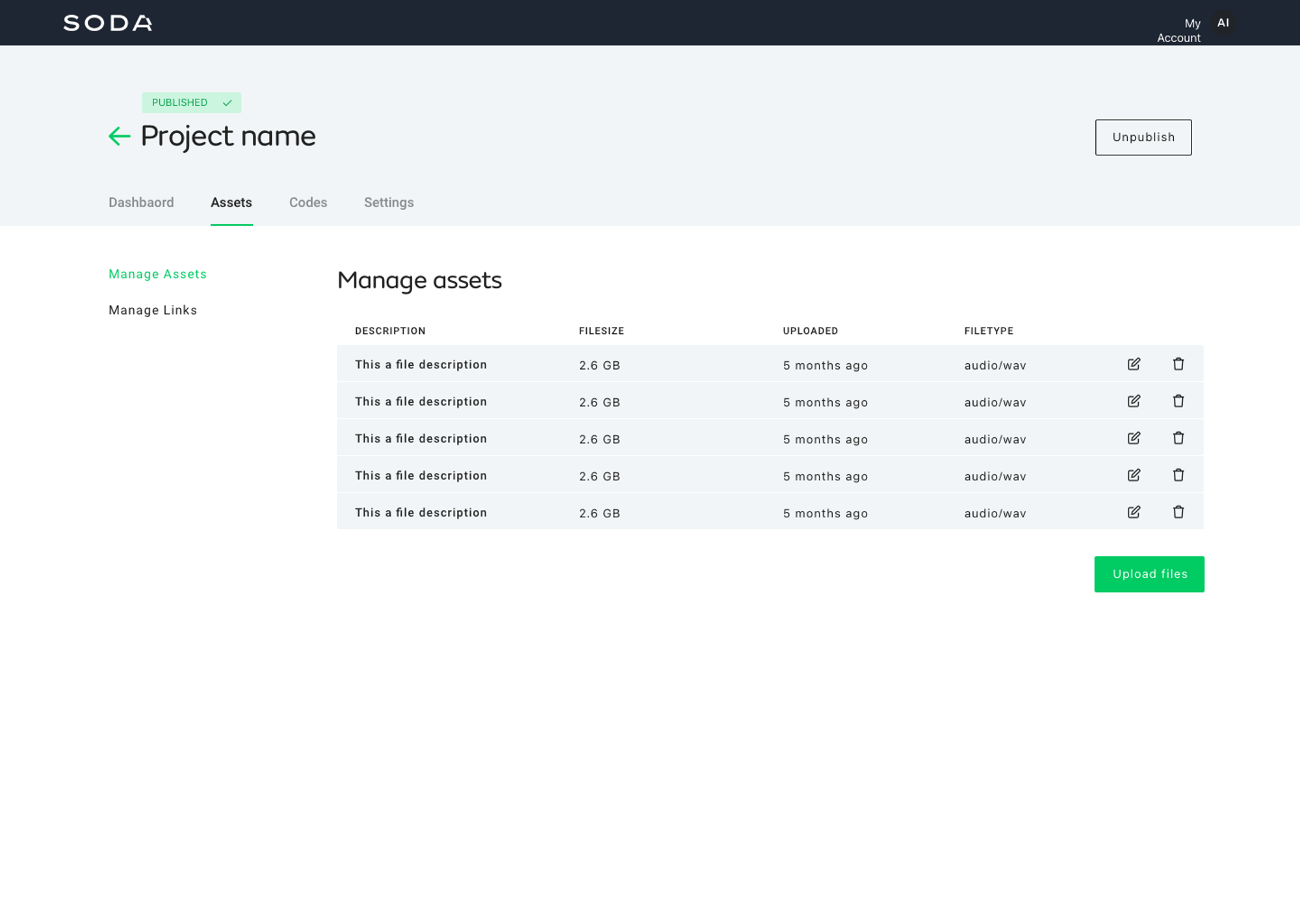
Task: Delete the fifth file description row
Action: pos(1178,512)
